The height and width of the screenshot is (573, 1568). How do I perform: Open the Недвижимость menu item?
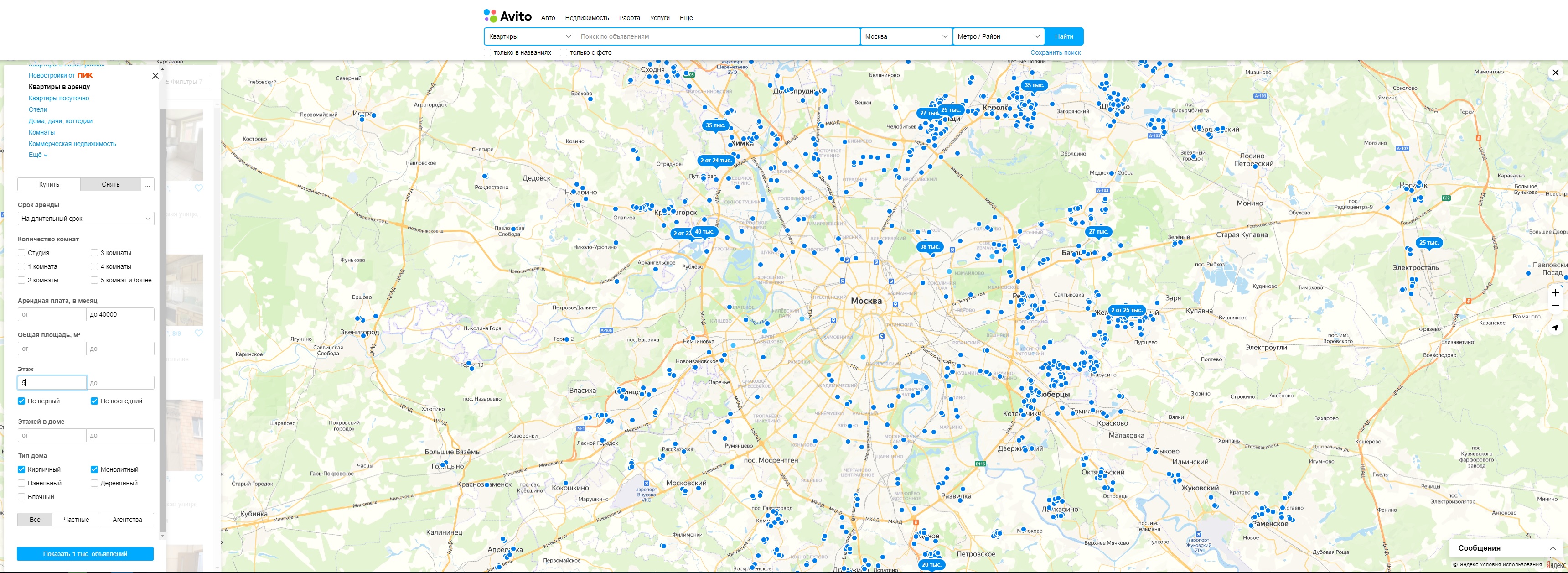coord(586,18)
